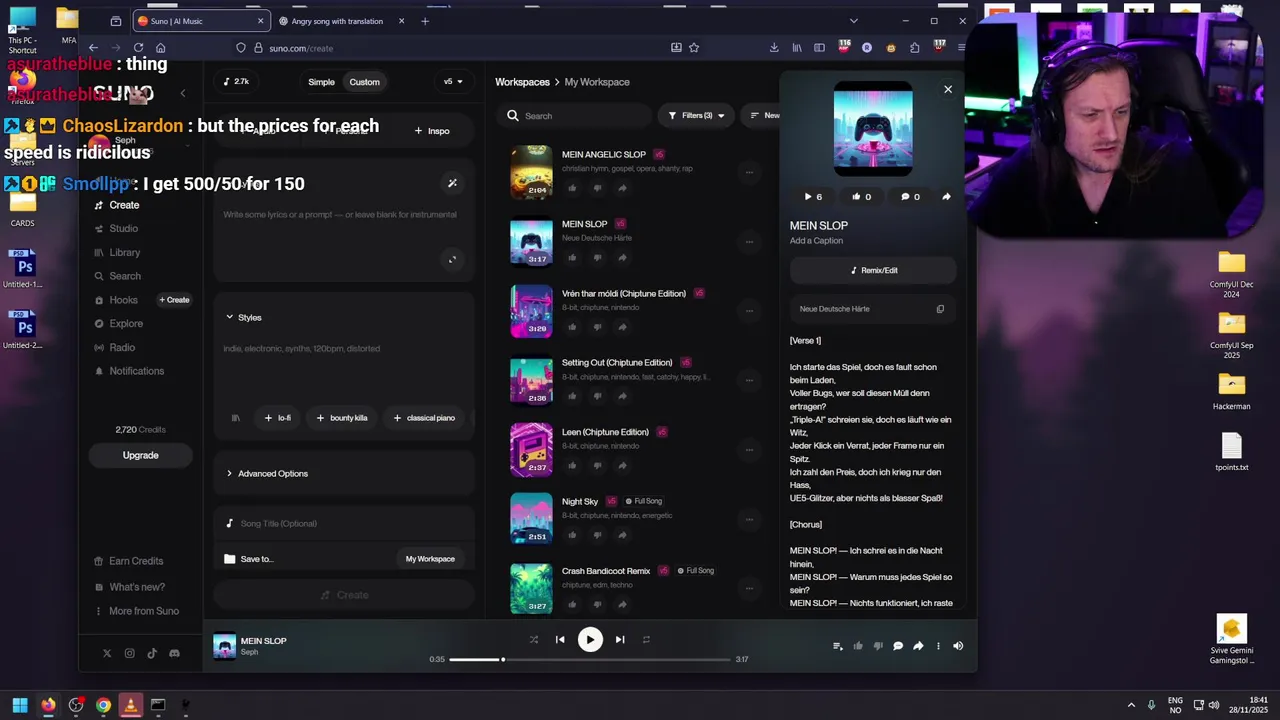The height and width of the screenshot is (720, 1280).
Task: Open Suno Discord link icon
Action: [x=174, y=653]
